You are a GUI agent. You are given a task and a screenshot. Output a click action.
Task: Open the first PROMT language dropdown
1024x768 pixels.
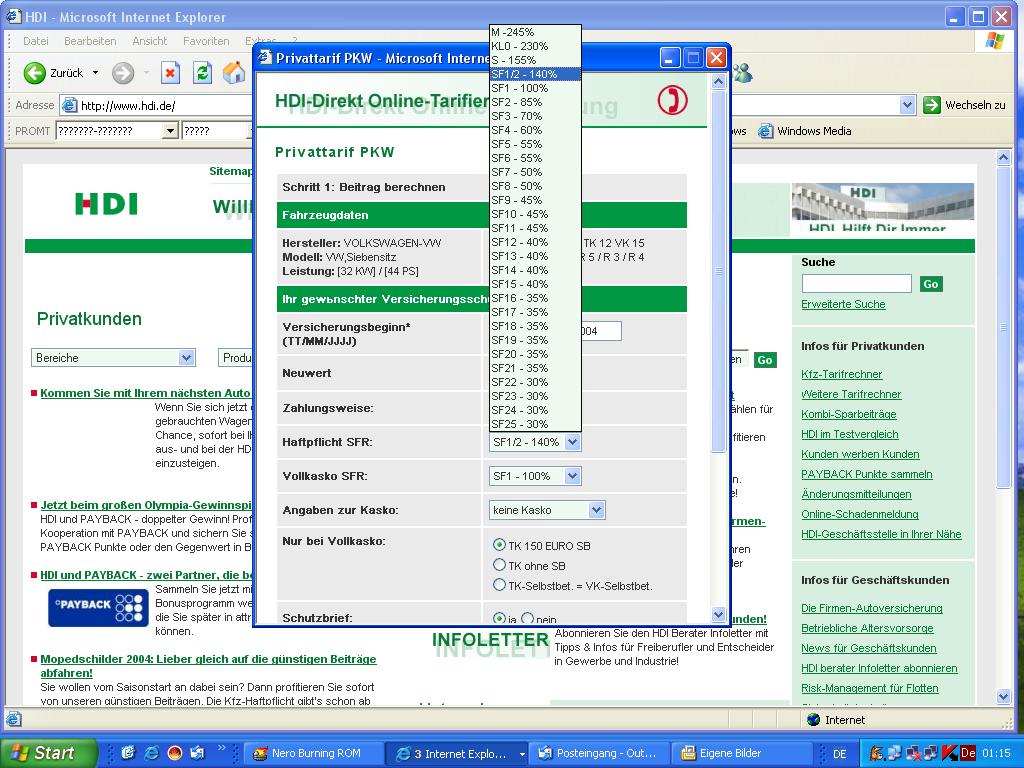tap(170, 131)
